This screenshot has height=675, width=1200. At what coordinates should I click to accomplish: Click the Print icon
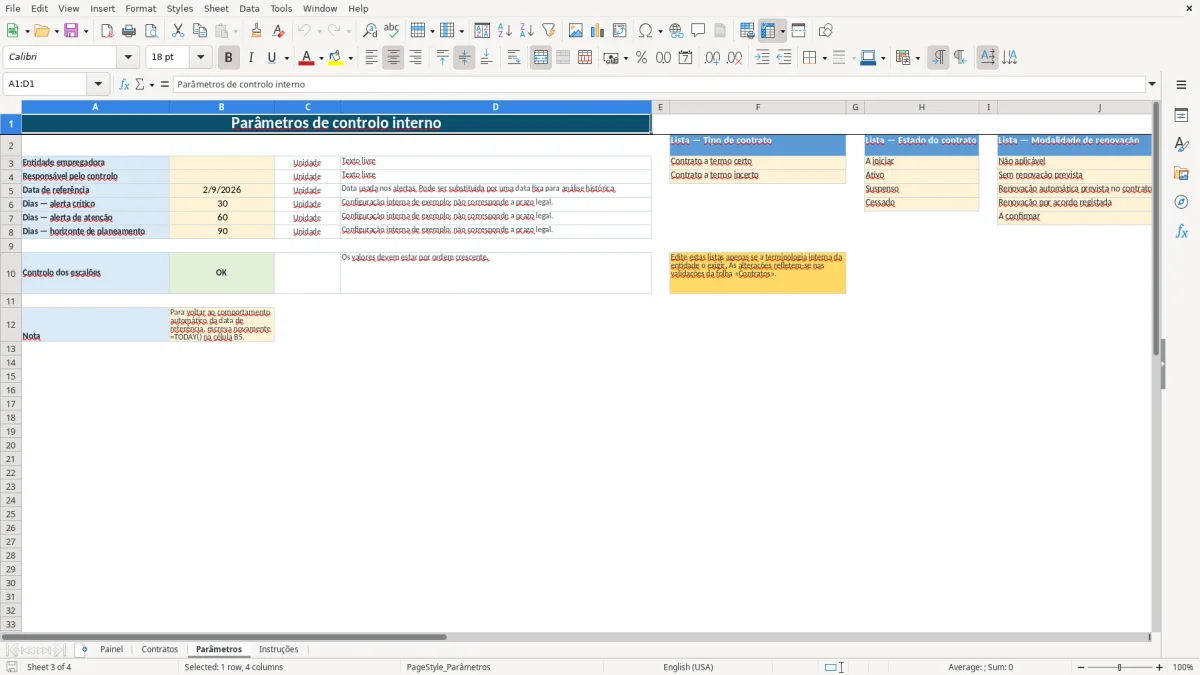click(129, 31)
